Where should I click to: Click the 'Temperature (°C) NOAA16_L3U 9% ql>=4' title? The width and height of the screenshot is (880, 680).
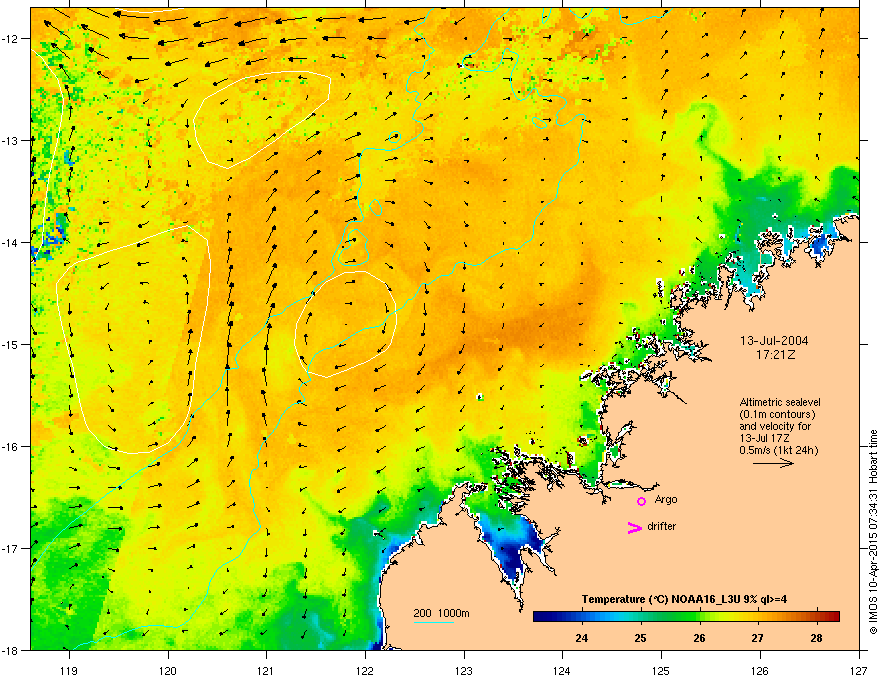tap(684, 599)
